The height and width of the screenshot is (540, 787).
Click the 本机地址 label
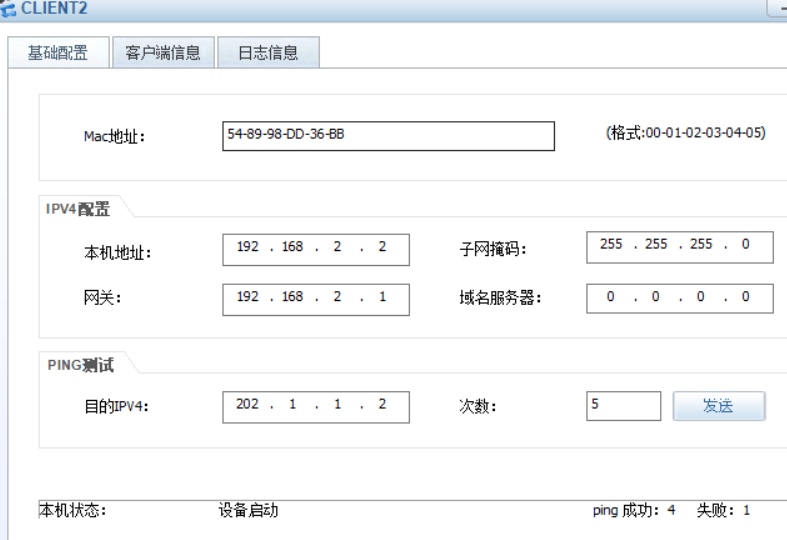[x=117, y=252]
